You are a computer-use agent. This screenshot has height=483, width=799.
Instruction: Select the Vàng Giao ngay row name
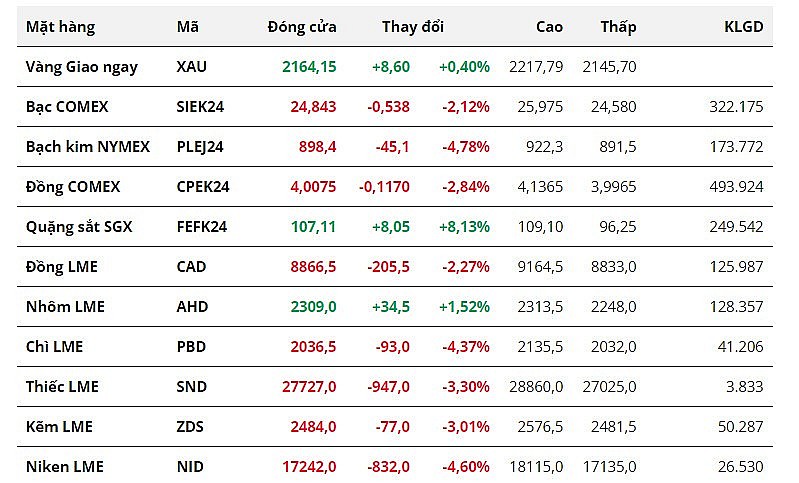pos(82,67)
